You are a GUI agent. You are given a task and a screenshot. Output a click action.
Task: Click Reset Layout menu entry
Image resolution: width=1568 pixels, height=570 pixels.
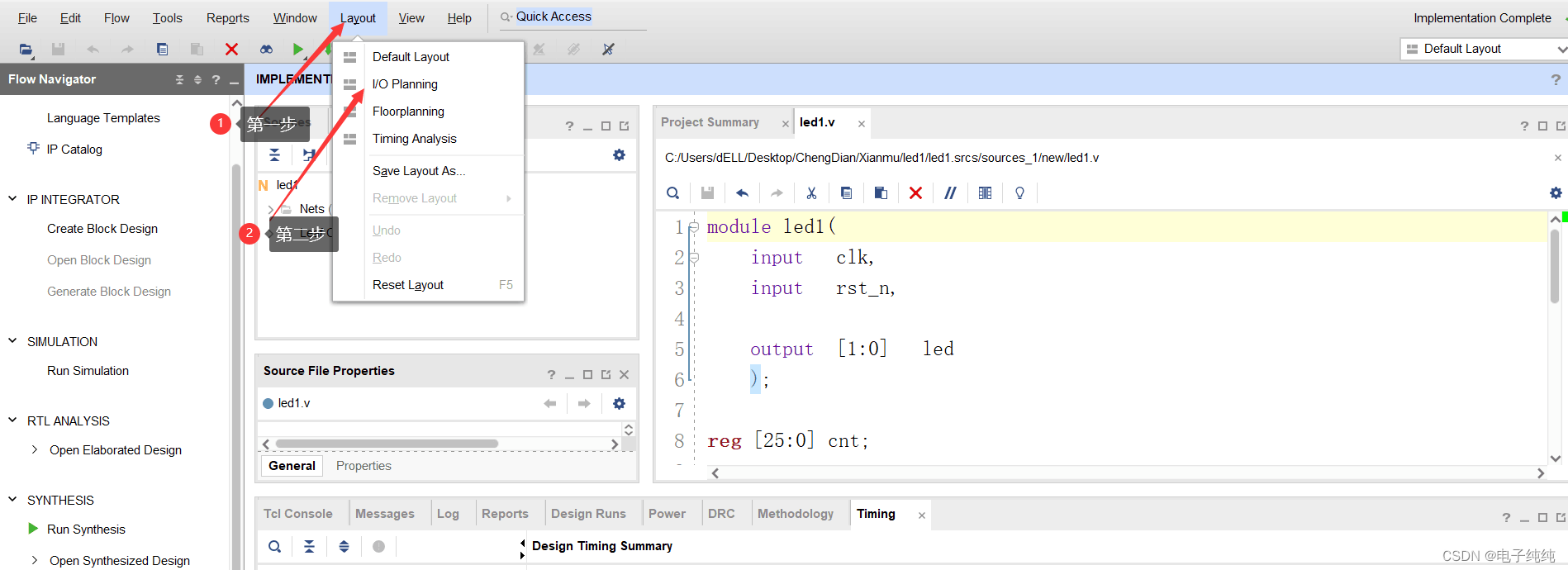(428, 285)
